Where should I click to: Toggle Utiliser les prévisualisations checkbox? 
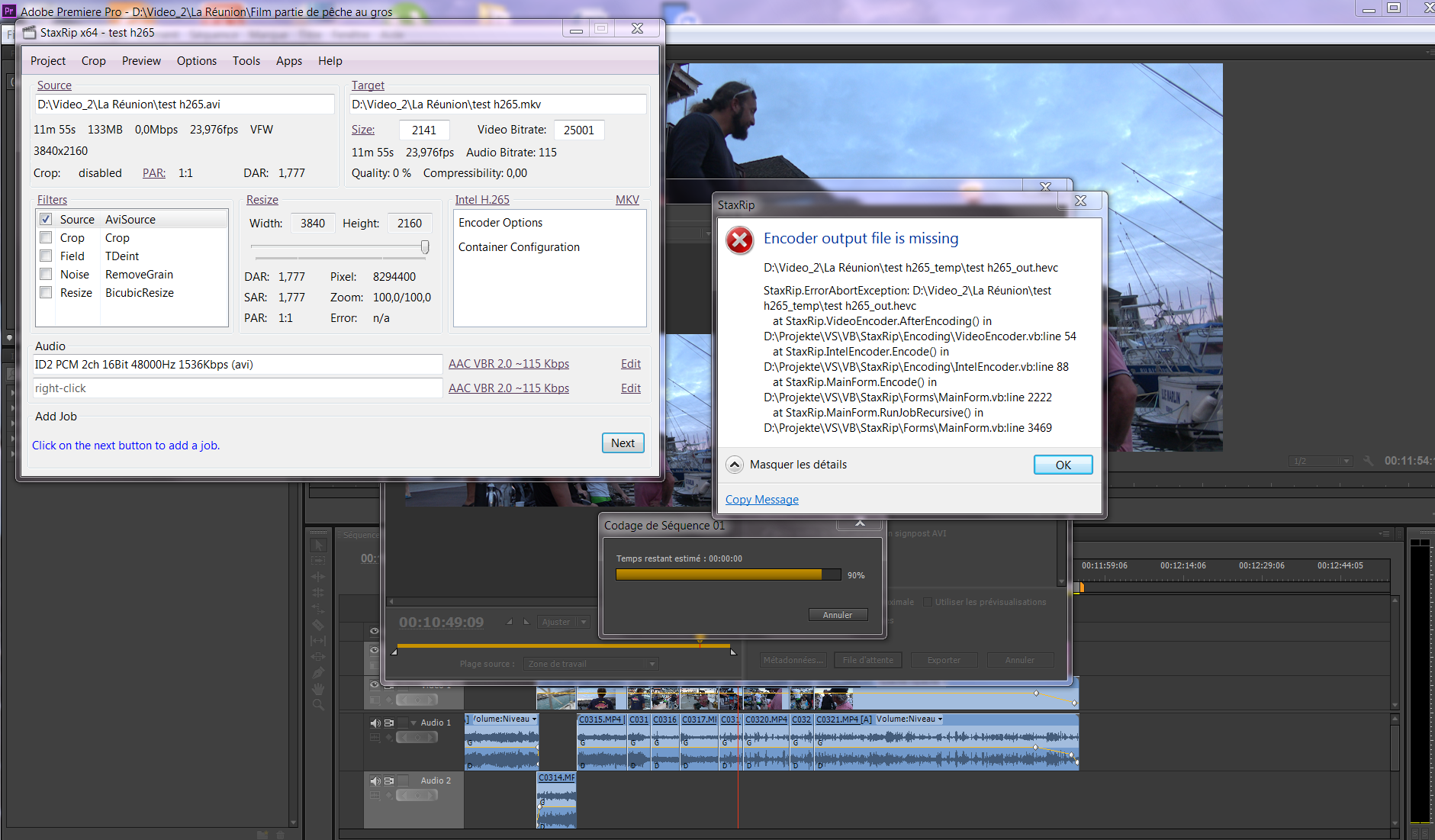[928, 602]
